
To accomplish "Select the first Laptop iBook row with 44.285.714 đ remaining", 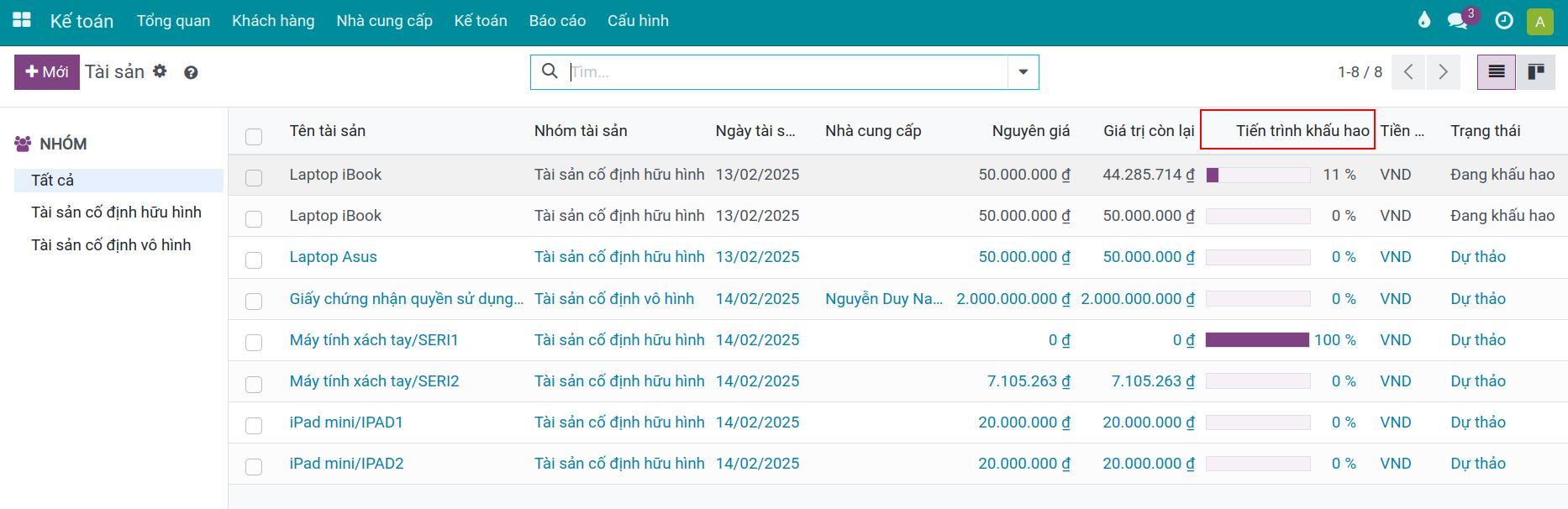I will coord(254,177).
